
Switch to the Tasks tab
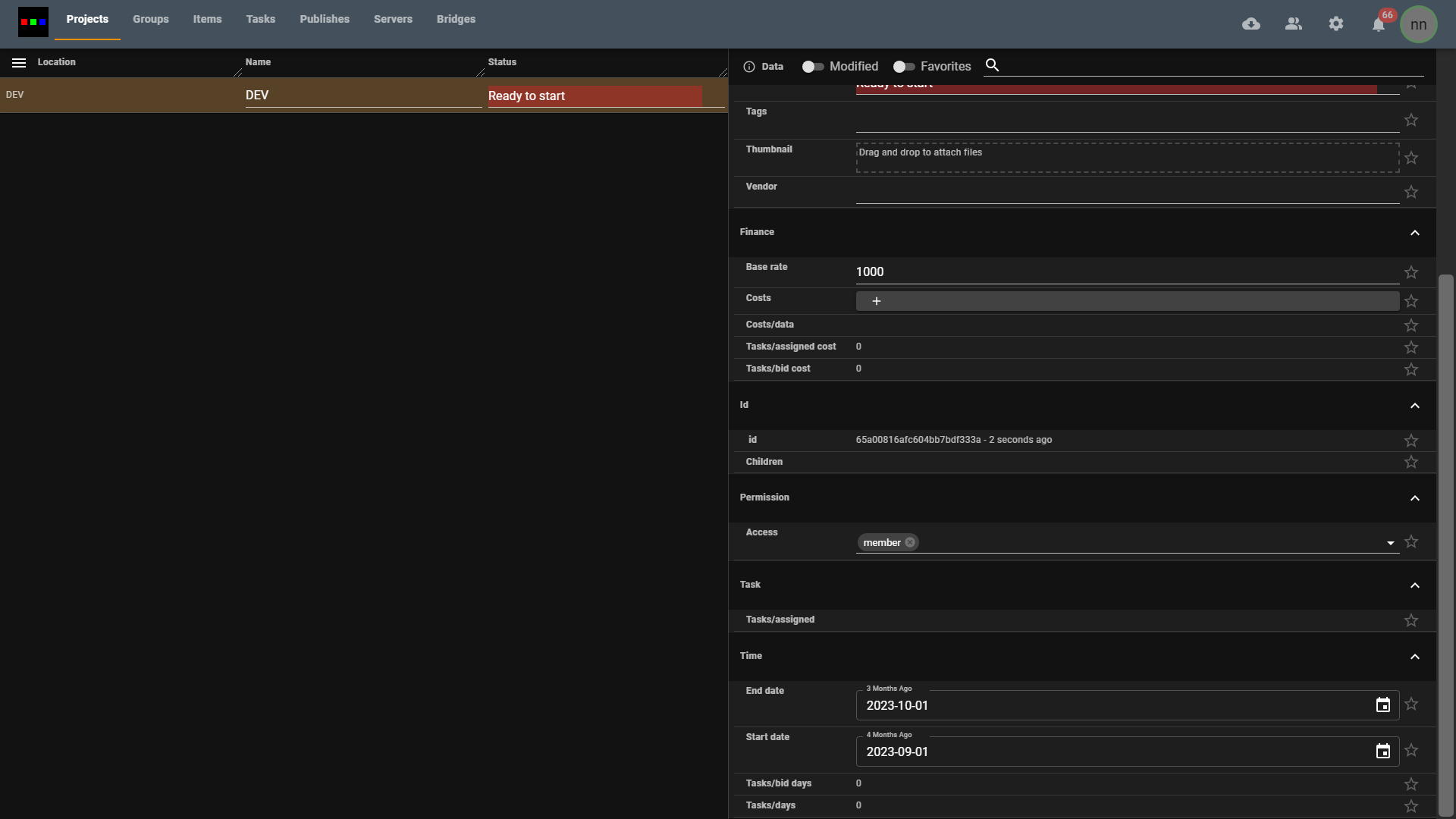[260, 19]
